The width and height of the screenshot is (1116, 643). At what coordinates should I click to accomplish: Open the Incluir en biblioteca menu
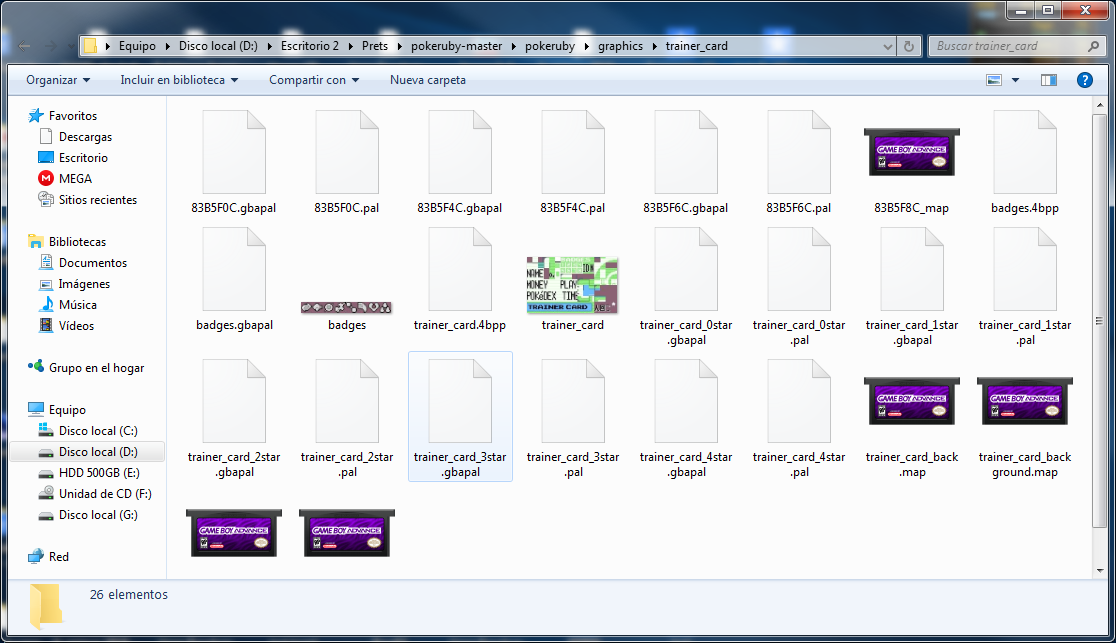click(x=179, y=80)
